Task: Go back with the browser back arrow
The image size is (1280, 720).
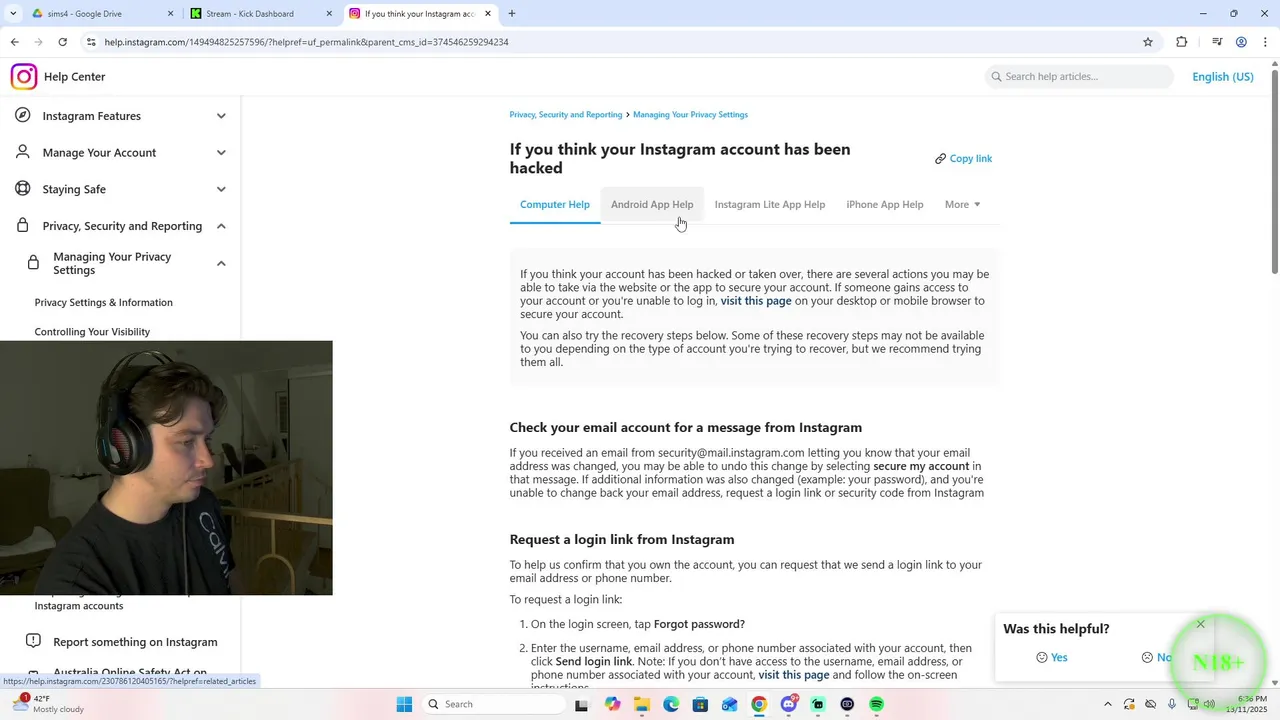Action: coord(14,42)
